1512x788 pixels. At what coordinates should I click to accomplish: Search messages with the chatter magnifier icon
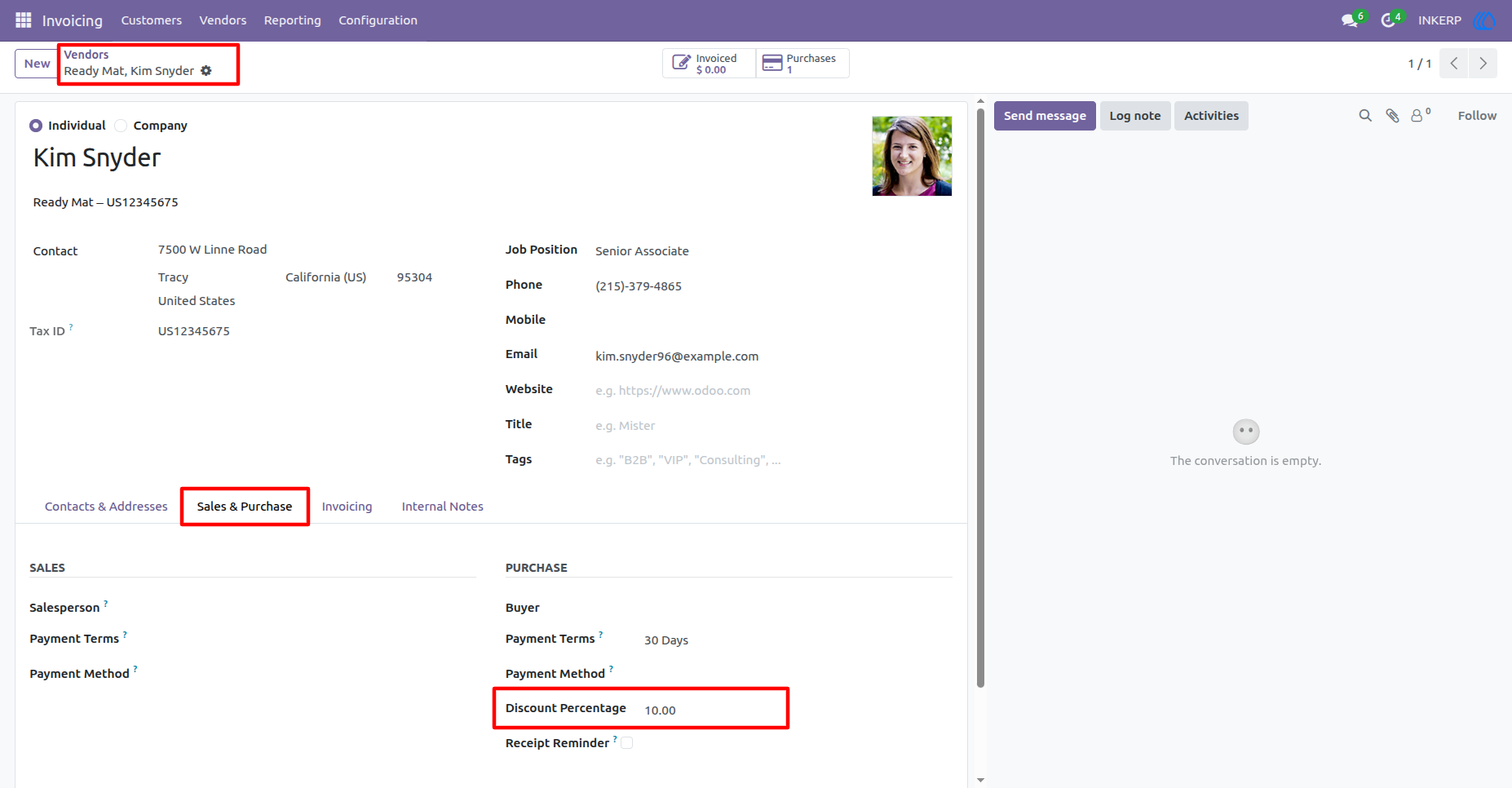tap(1365, 116)
